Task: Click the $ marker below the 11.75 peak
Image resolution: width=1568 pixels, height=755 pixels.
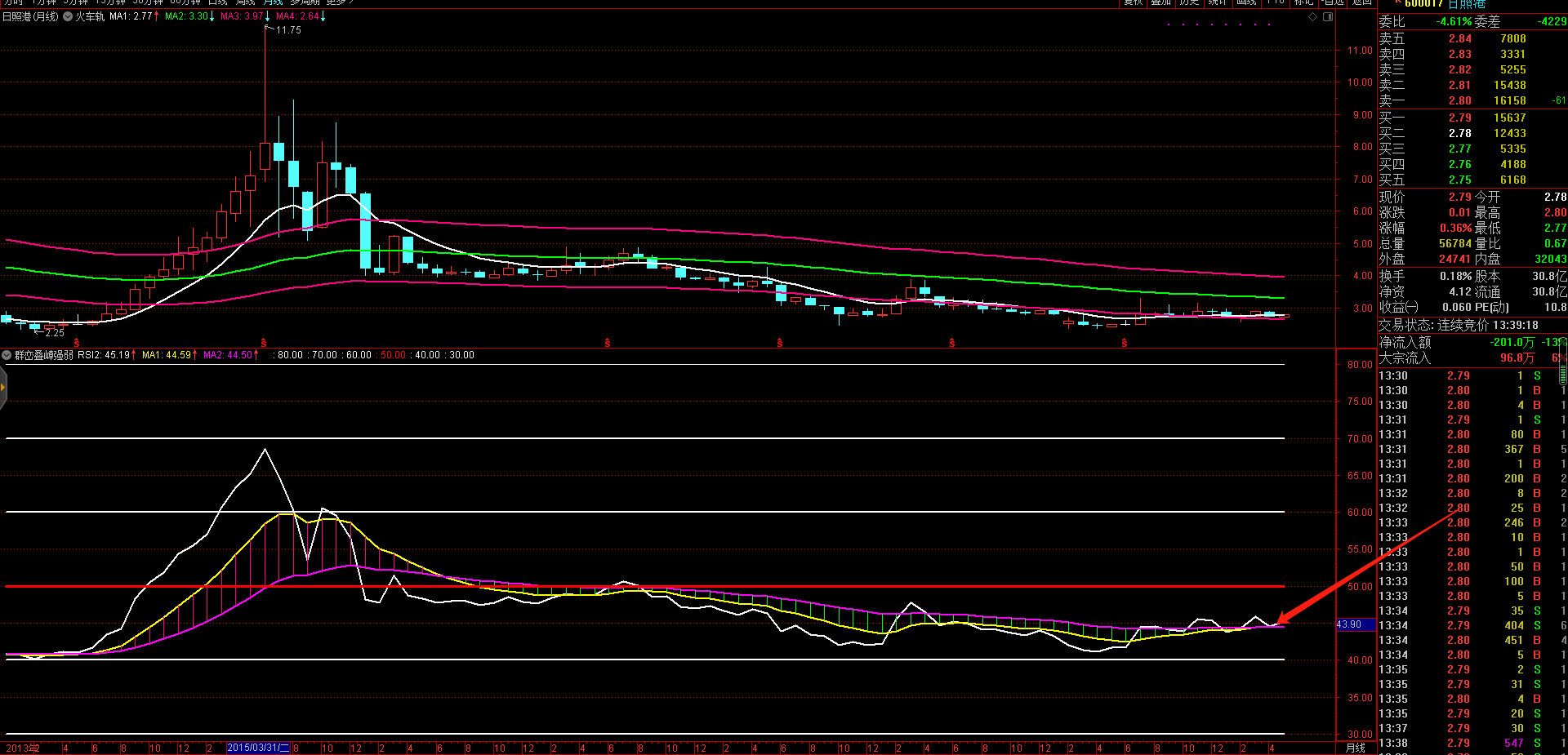Action: pos(264,343)
